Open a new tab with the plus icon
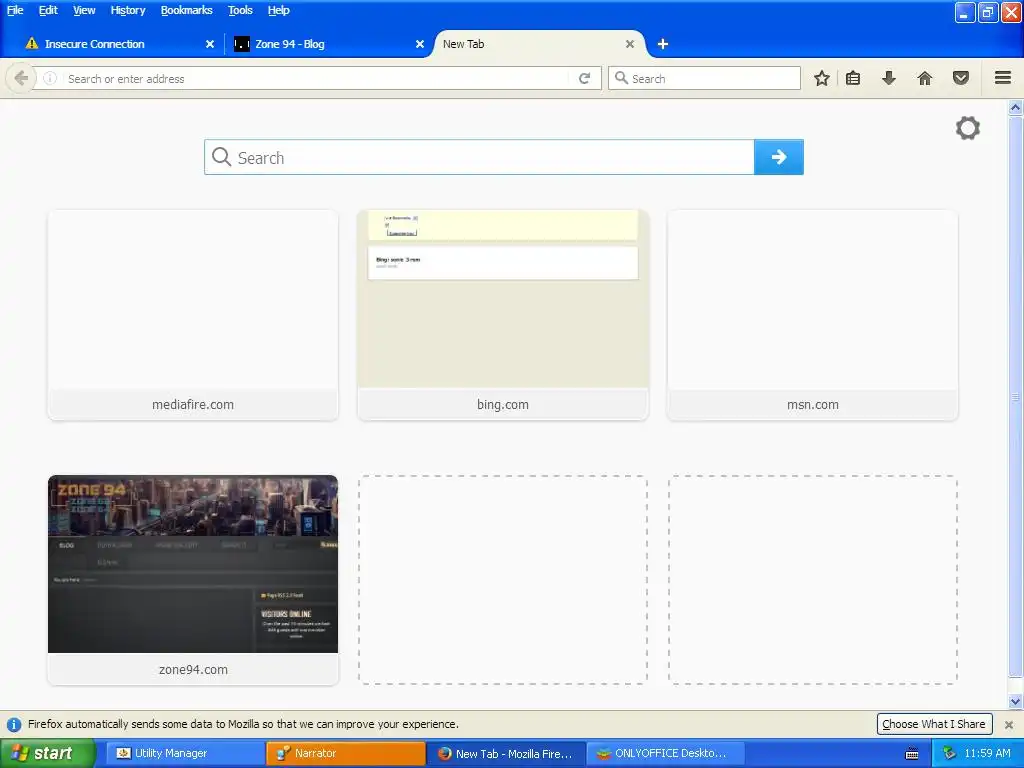 [663, 44]
